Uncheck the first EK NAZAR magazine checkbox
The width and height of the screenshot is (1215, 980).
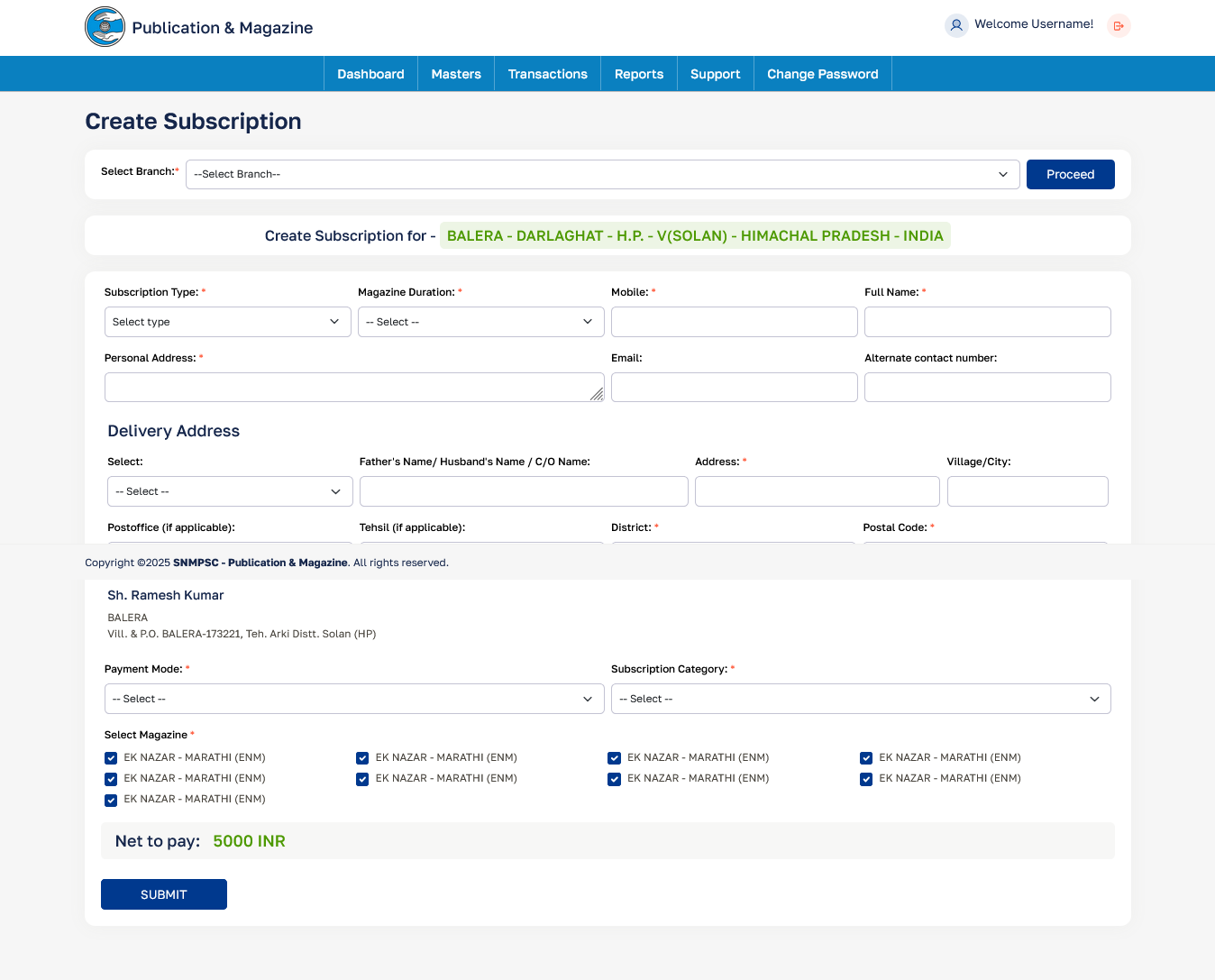[111, 758]
